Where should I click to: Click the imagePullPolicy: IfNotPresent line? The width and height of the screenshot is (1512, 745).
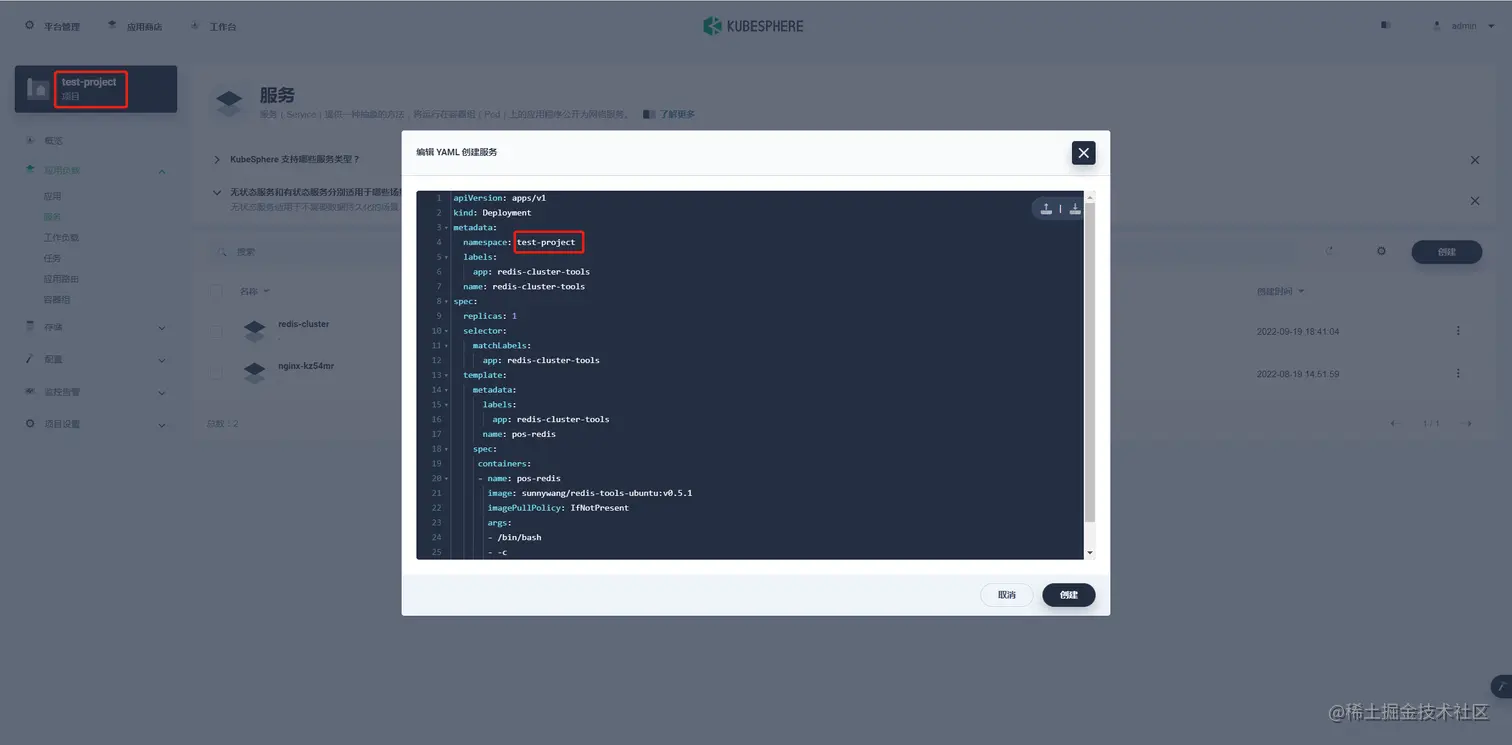pos(558,508)
